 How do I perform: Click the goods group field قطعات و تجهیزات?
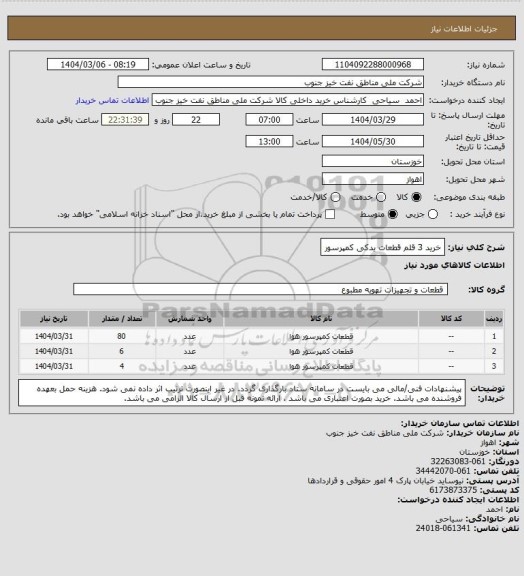(260, 289)
